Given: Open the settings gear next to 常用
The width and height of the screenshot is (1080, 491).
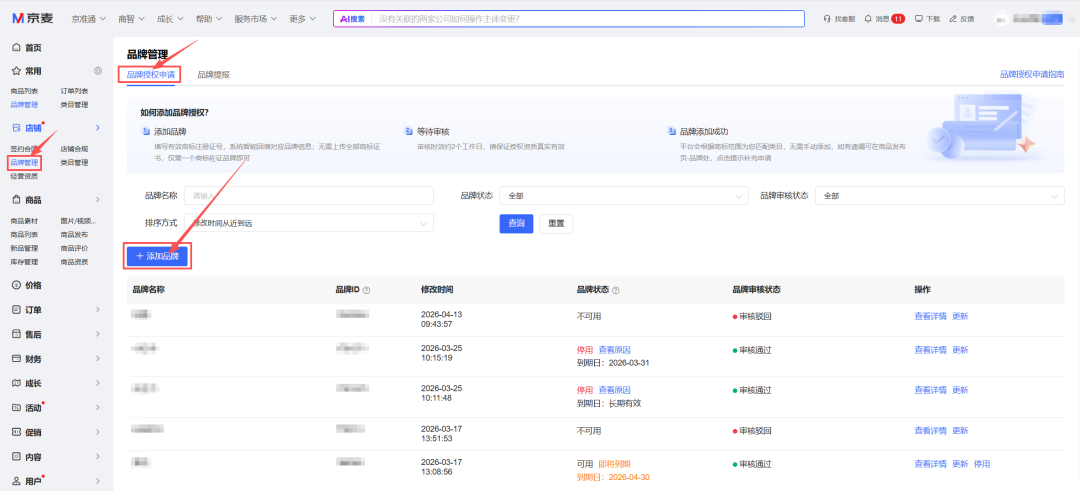Looking at the screenshot, I should [98, 71].
